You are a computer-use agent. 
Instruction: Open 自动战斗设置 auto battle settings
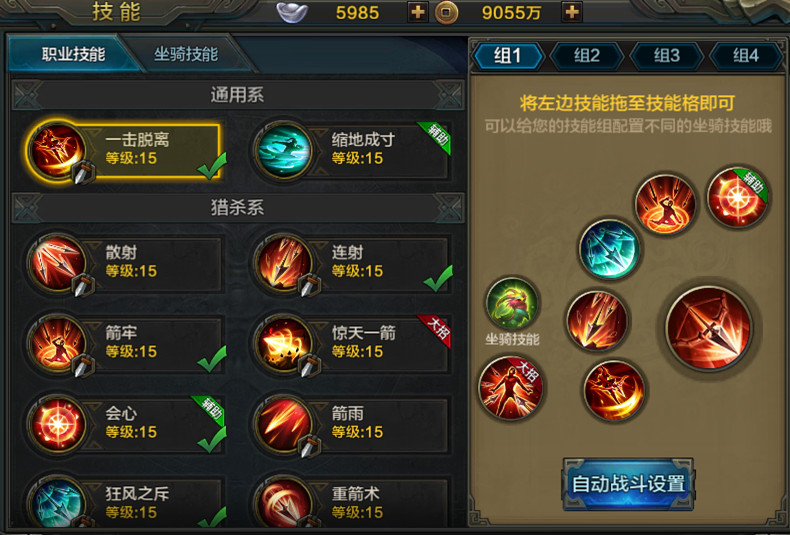(x=628, y=484)
